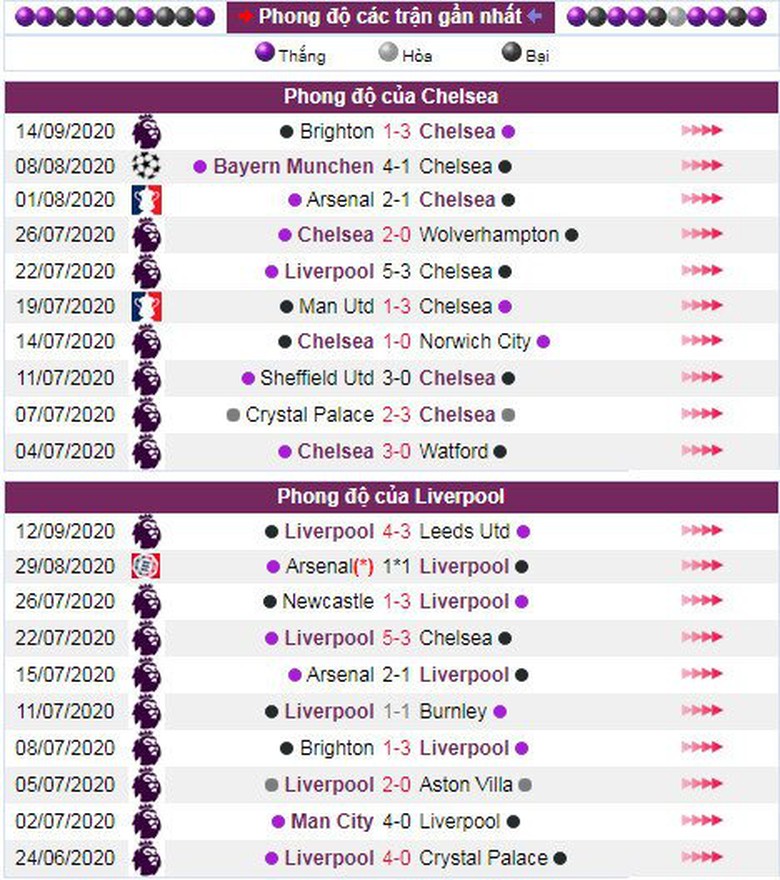Expand details arrows for Liverpool 4-3 Leeds Utd

tap(701, 531)
